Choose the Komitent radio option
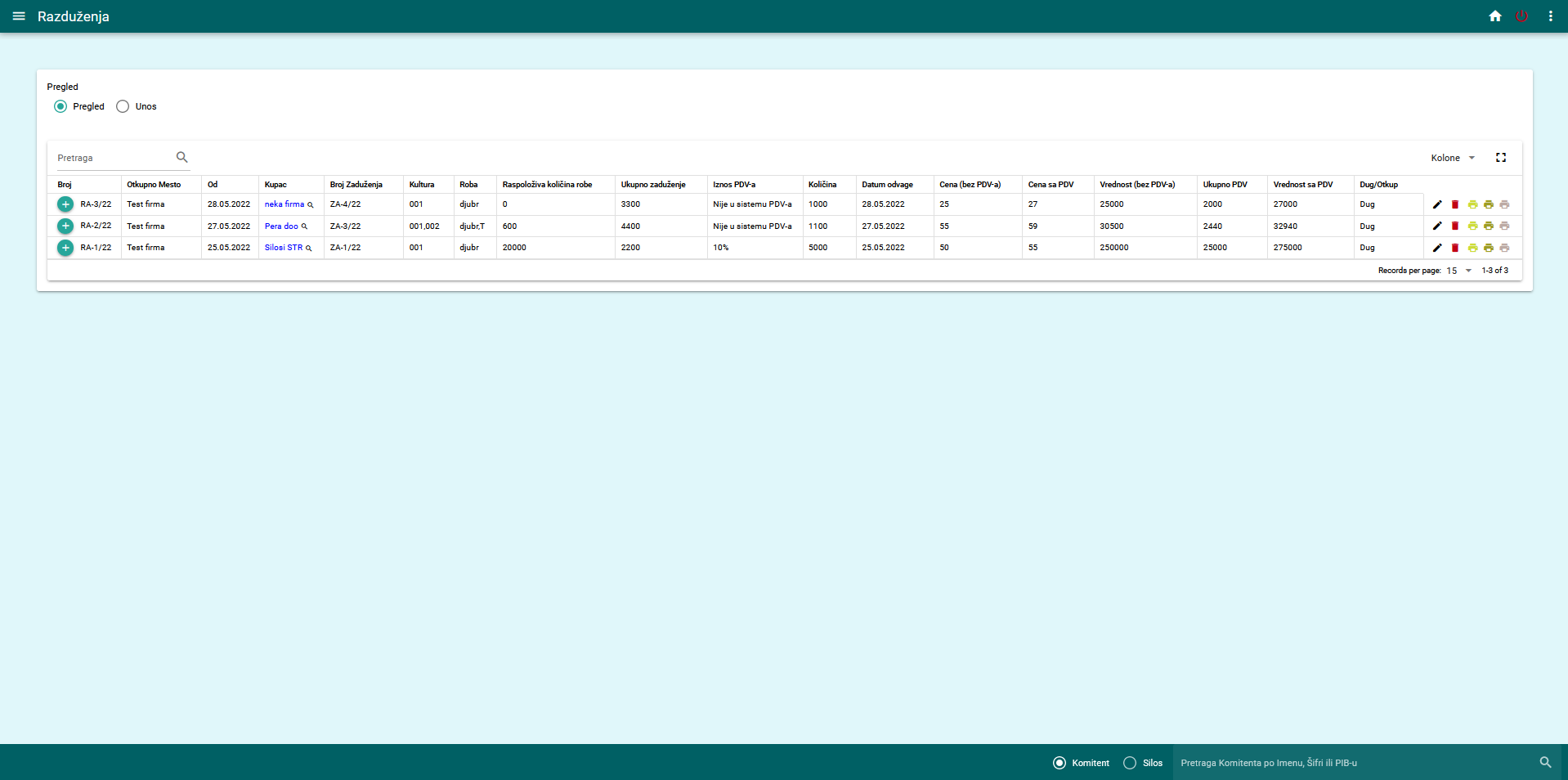Image resolution: width=1568 pixels, height=780 pixels. click(x=1059, y=763)
